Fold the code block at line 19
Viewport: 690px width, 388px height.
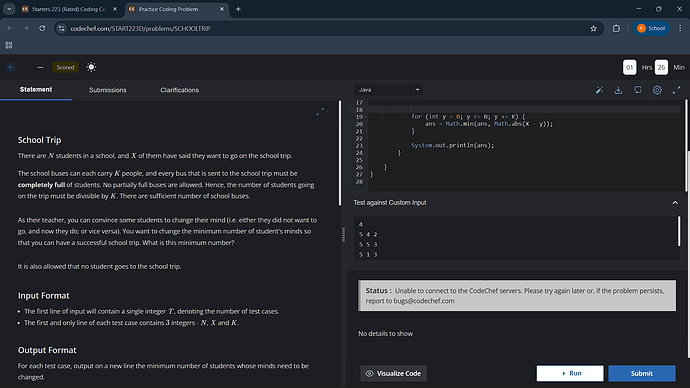coord(365,117)
